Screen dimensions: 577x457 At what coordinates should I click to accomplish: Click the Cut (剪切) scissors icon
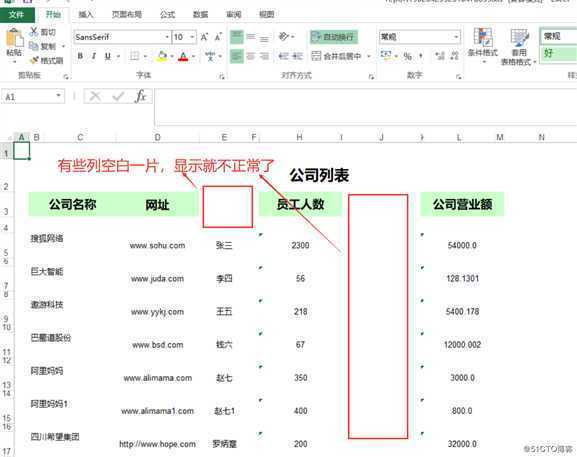click(34, 32)
